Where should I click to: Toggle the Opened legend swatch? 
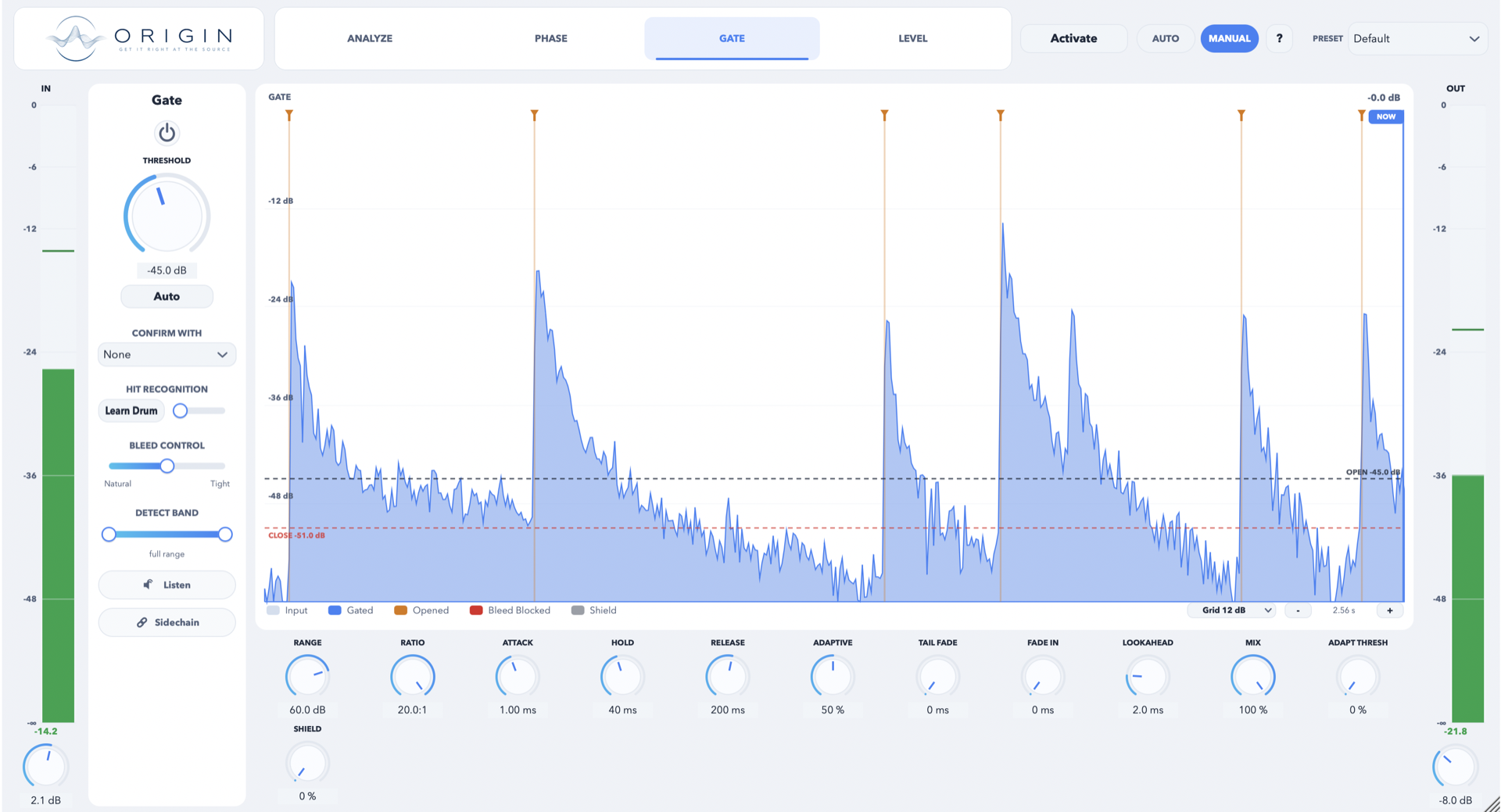[x=400, y=610]
